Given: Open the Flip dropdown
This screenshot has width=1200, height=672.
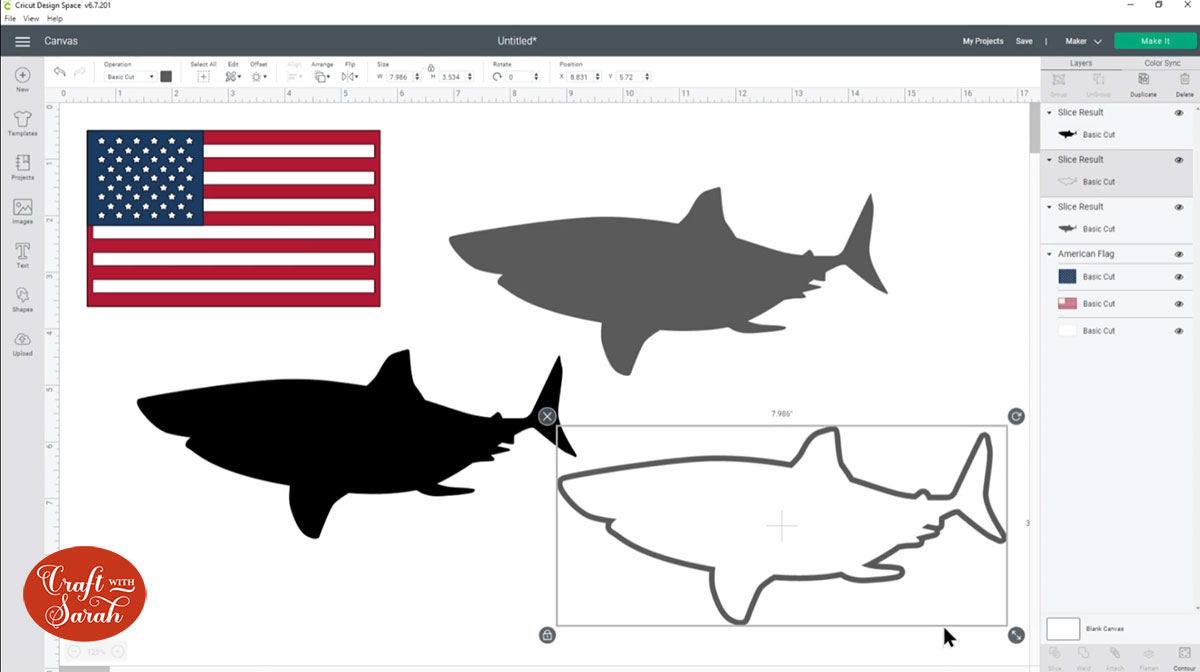Looking at the screenshot, I should pos(350,77).
